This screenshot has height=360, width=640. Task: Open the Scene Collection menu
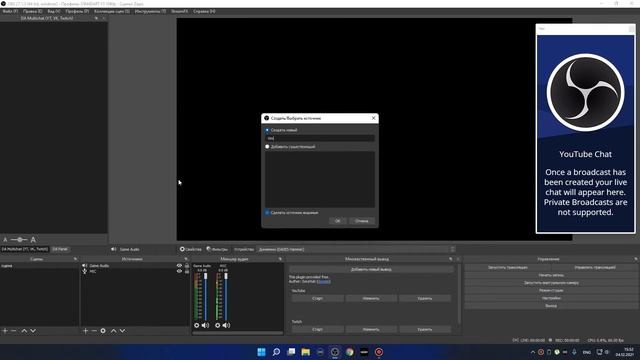112,11
